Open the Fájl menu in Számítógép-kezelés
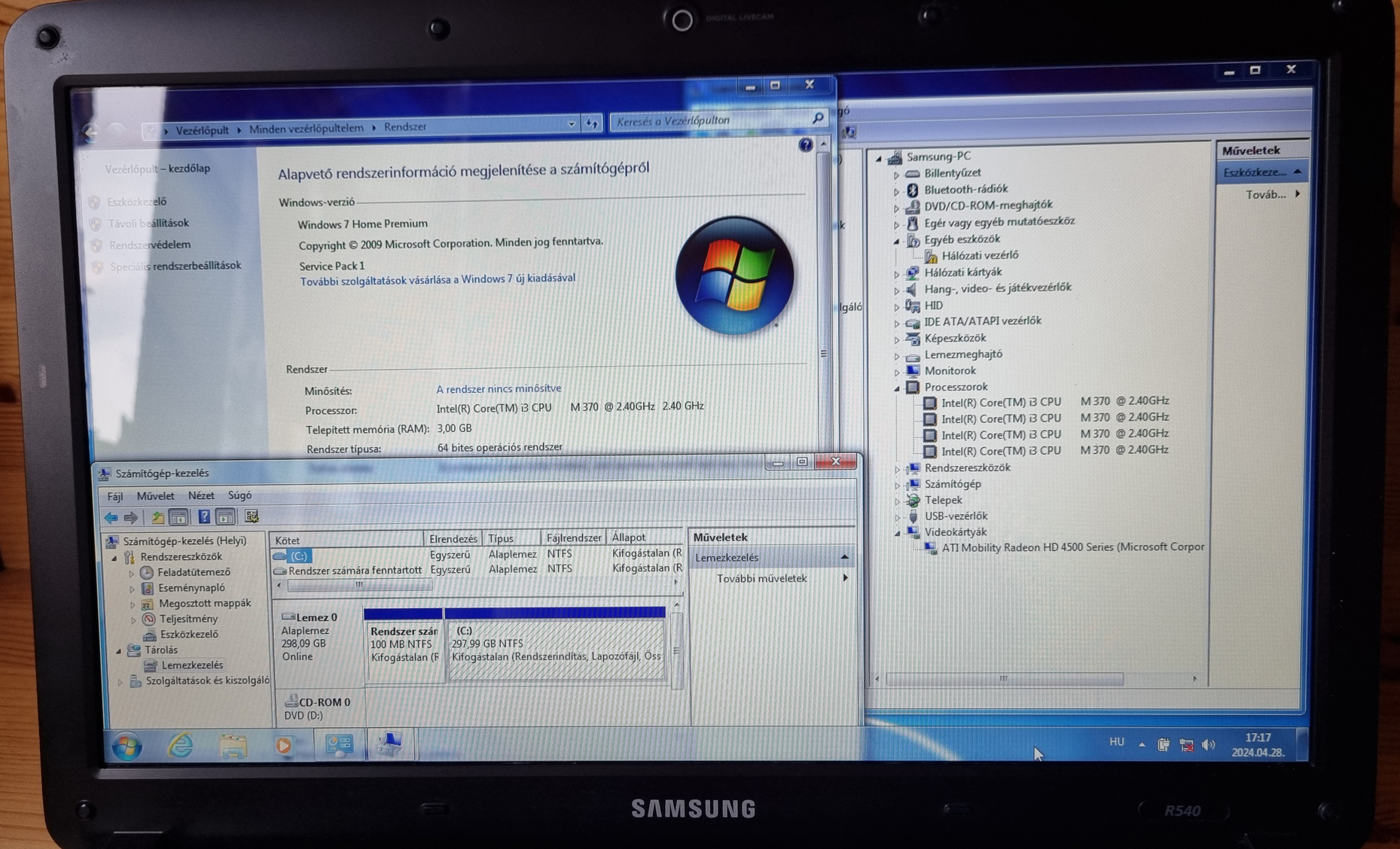This screenshot has width=1400, height=849. tap(115, 497)
